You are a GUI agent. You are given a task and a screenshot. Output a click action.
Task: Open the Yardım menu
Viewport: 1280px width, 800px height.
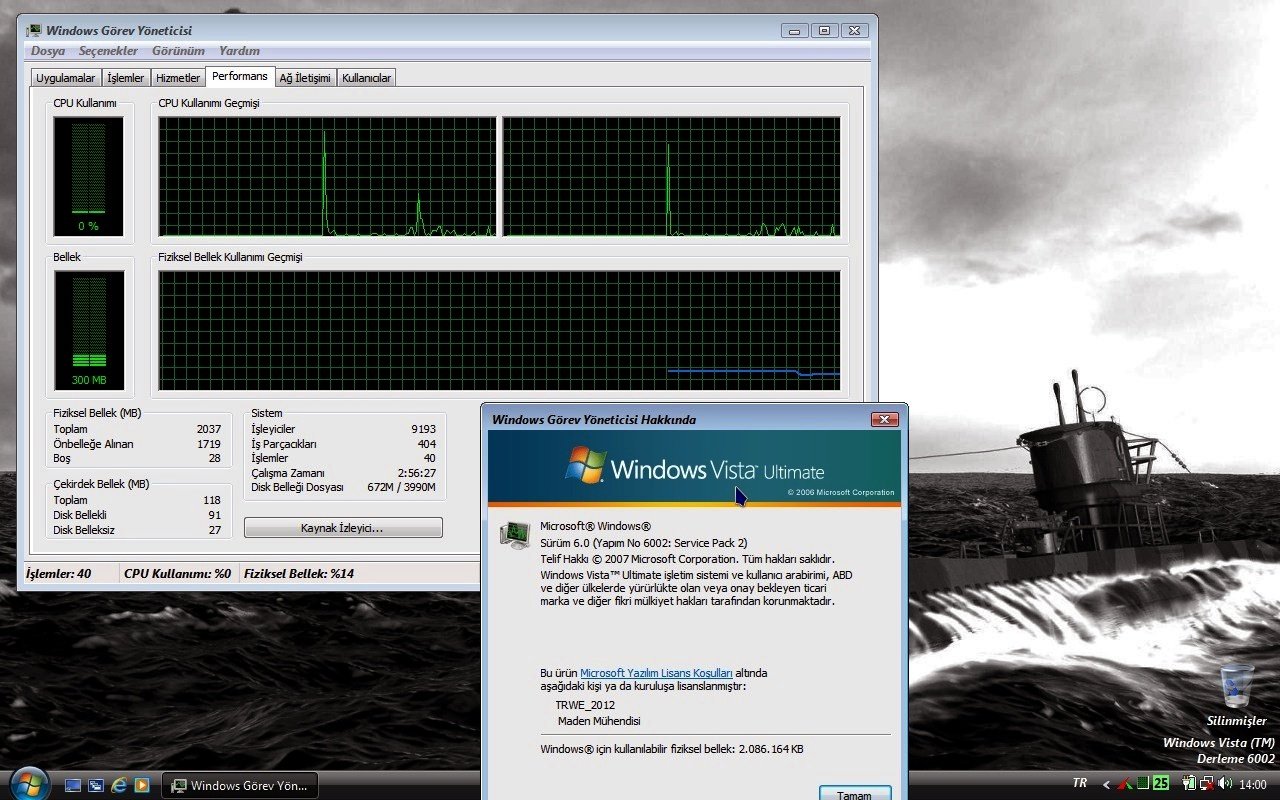tap(239, 51)
